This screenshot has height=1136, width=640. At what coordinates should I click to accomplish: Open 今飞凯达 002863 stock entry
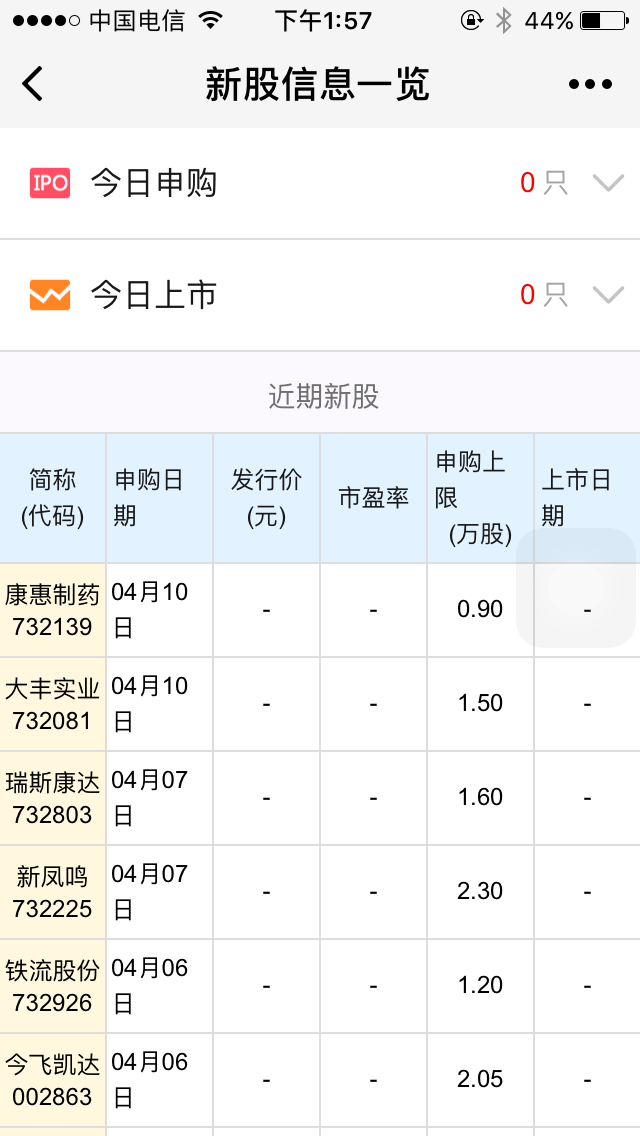(x=53, y=1080)
